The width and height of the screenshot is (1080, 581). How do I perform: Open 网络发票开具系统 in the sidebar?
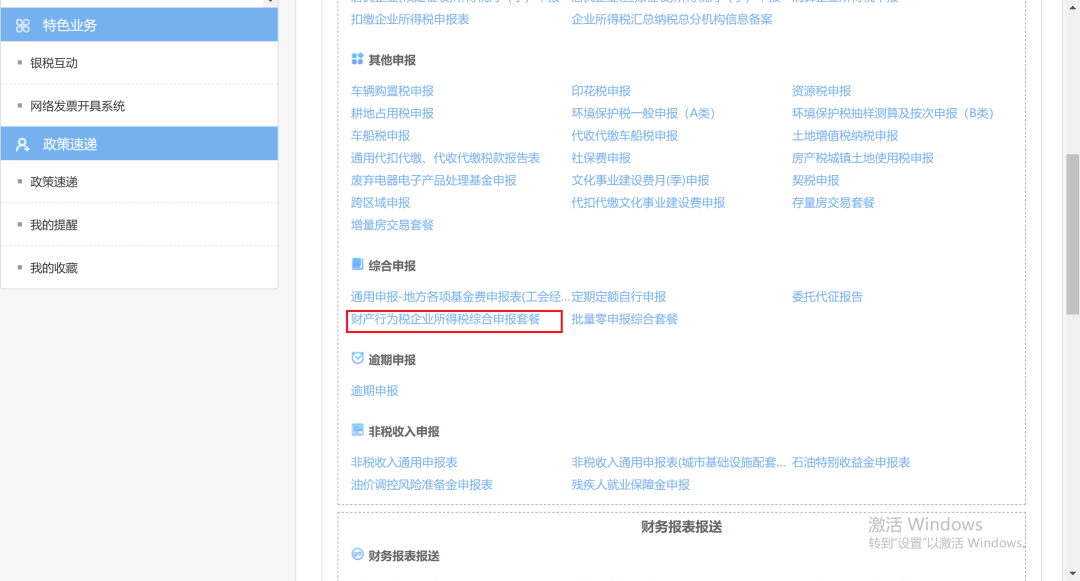tap(77, 106)
